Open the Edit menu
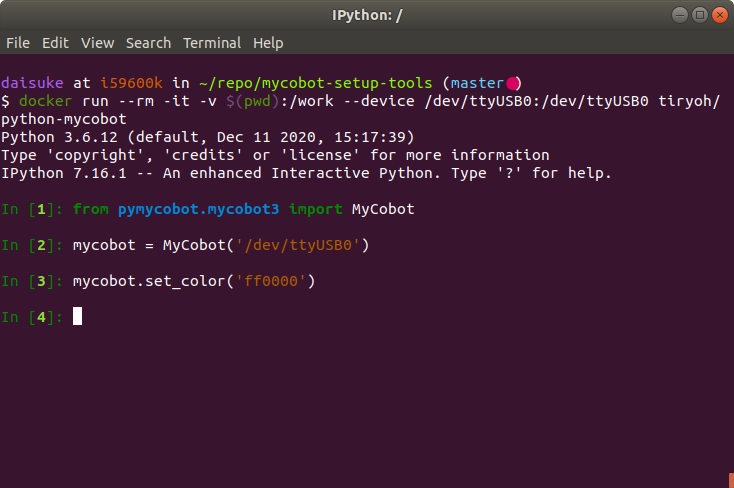This screenshot has width=734, height=488. pyautogui.click(x=55, y=43)
